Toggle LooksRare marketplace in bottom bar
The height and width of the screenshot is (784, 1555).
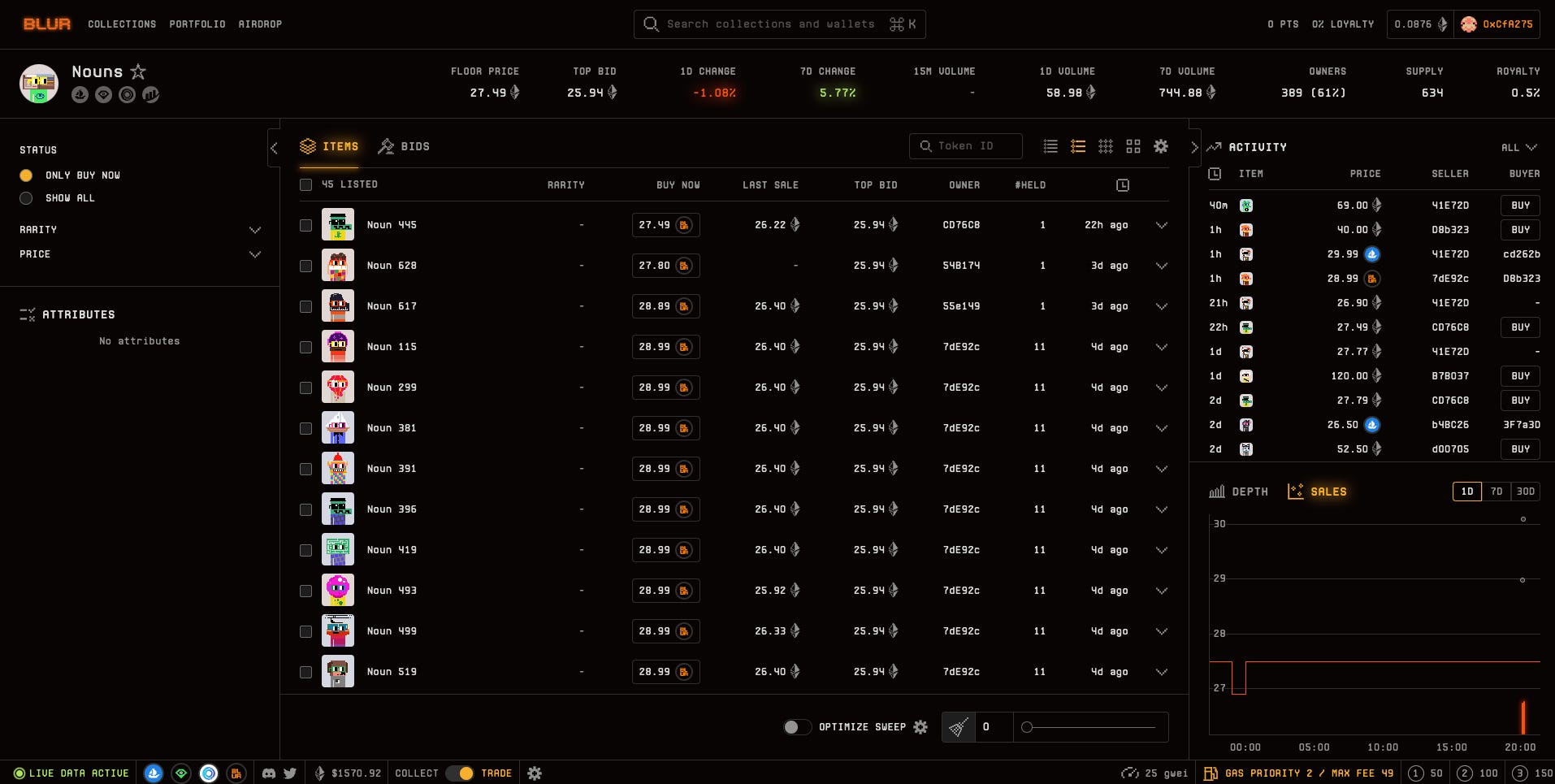pos(181,773)
